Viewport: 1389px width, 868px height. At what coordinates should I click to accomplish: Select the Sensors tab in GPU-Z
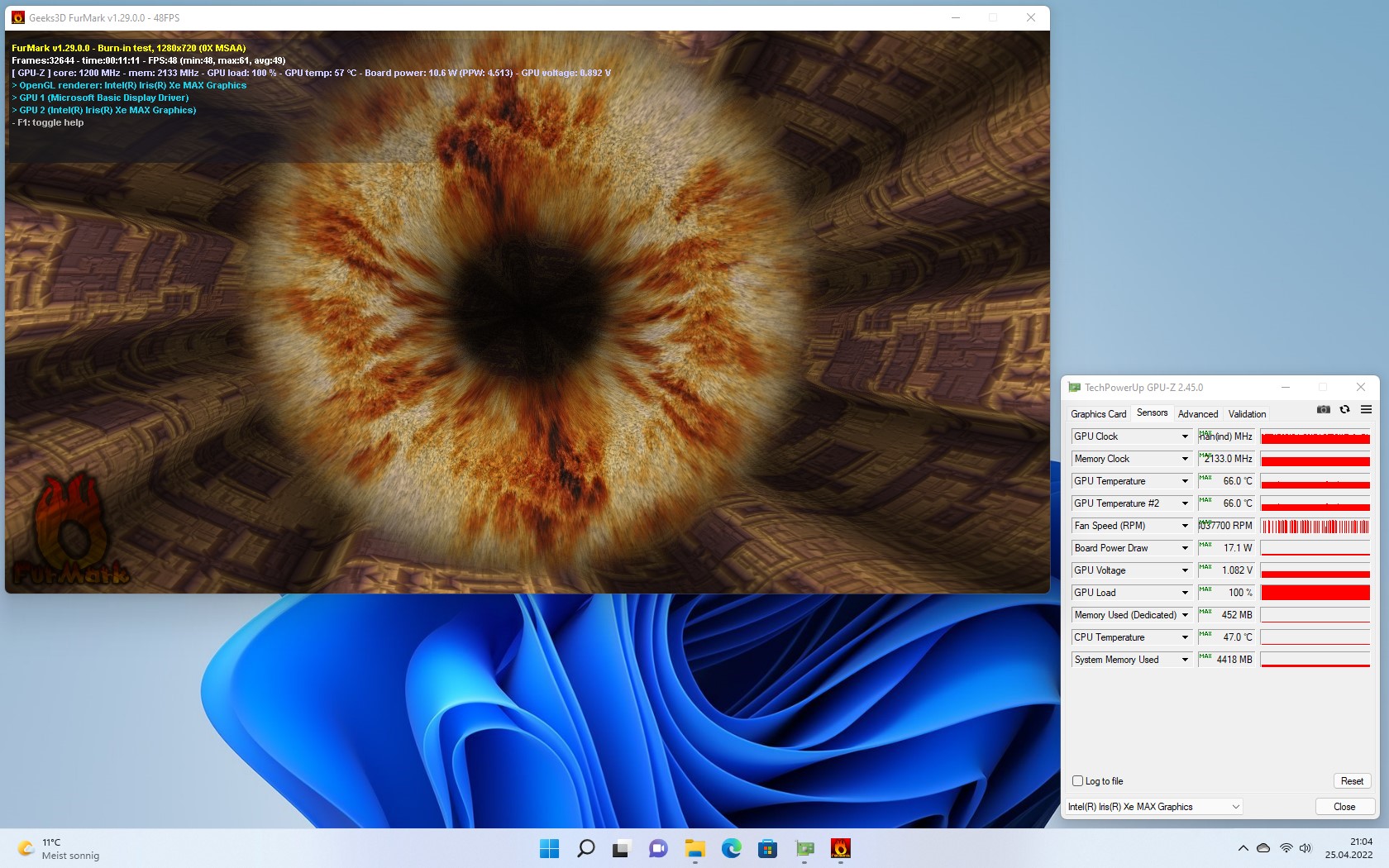click(x=1152, y=413)
